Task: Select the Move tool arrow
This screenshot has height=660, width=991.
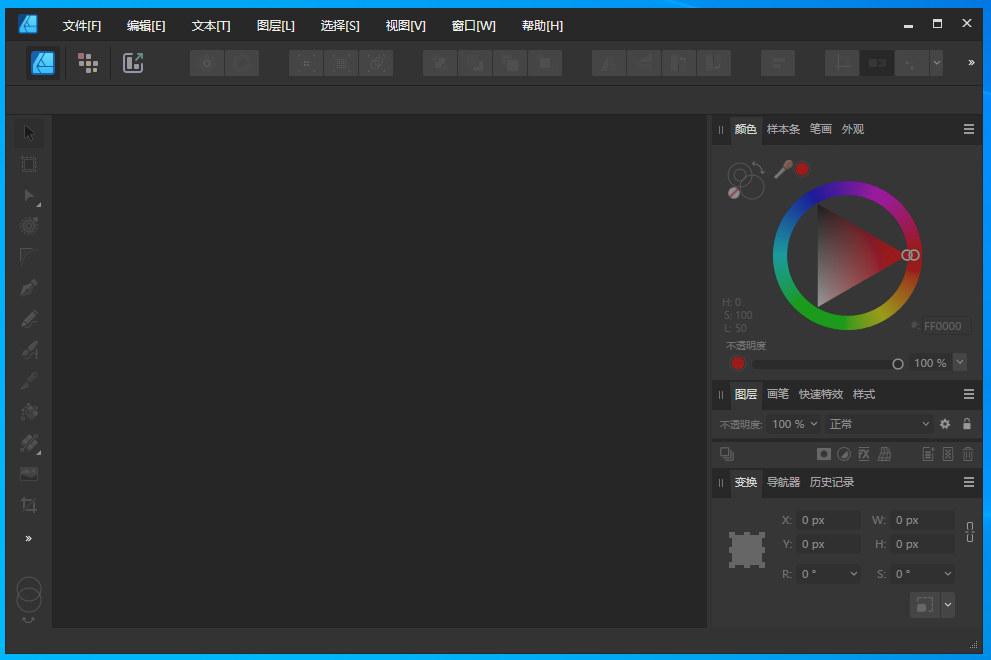Action: click(x=29, y=133)
